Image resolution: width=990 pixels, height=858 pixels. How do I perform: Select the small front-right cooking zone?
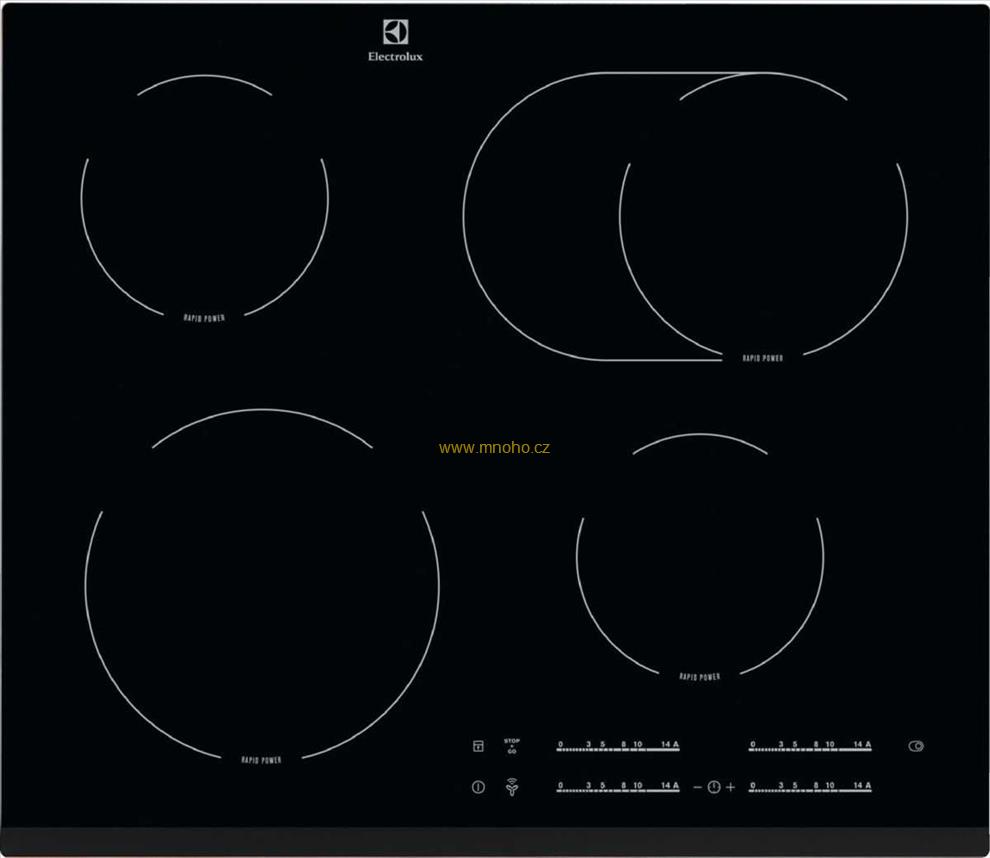(700, 556)
